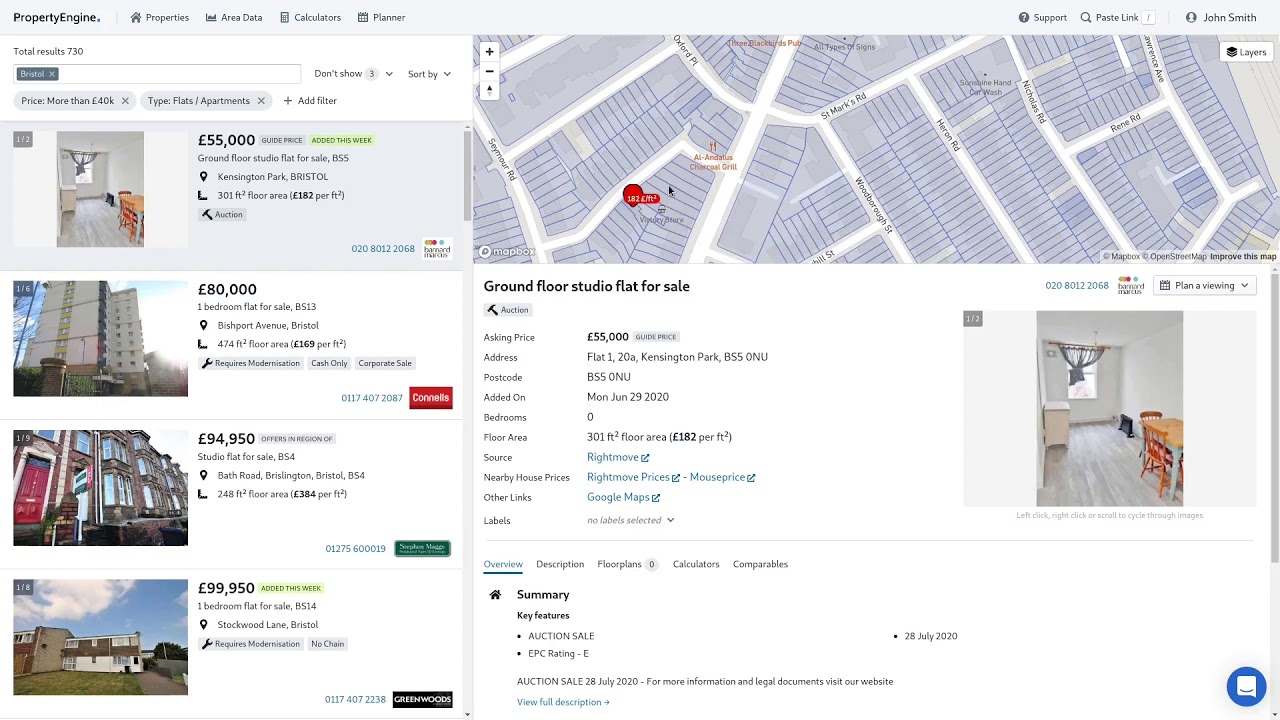Click Improve this map link
This screenshot has width=1280, height=720.
point(1243,257)
